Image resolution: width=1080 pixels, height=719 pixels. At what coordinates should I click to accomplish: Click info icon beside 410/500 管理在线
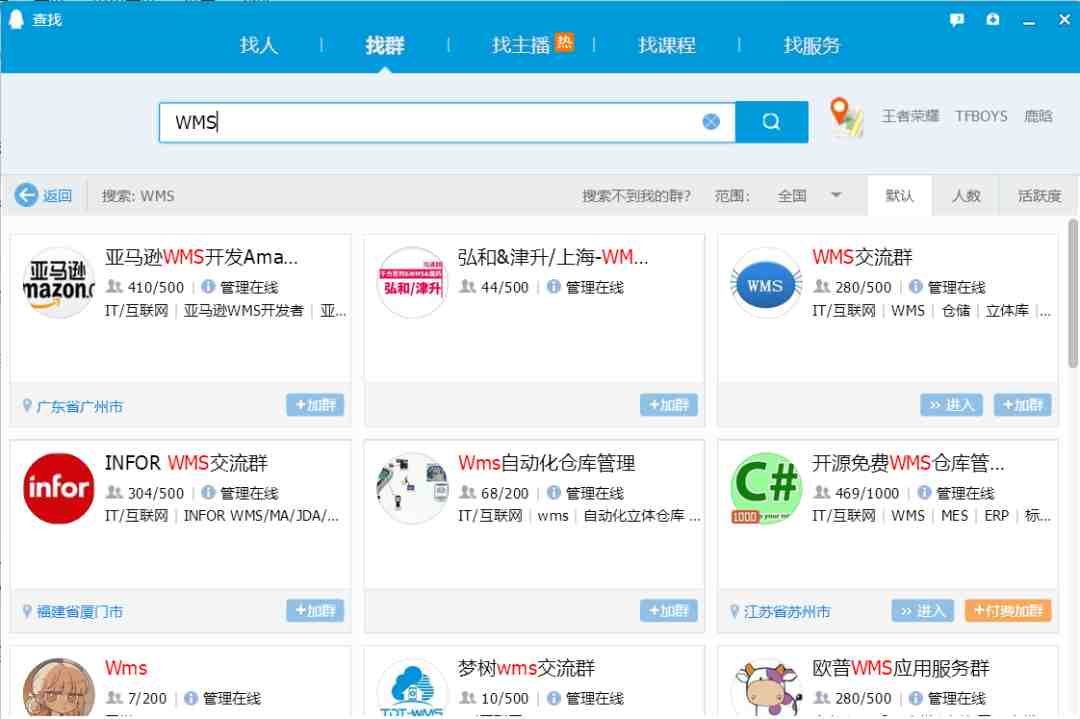[x=208, y=286]
